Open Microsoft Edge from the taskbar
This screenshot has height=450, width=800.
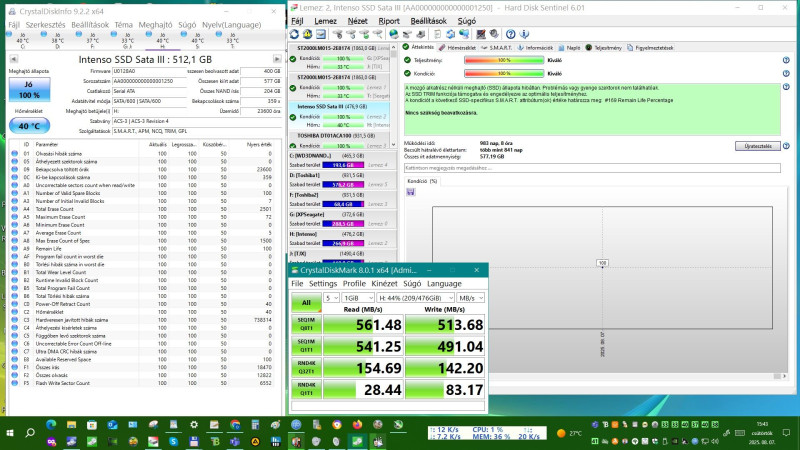pos(51,424)
